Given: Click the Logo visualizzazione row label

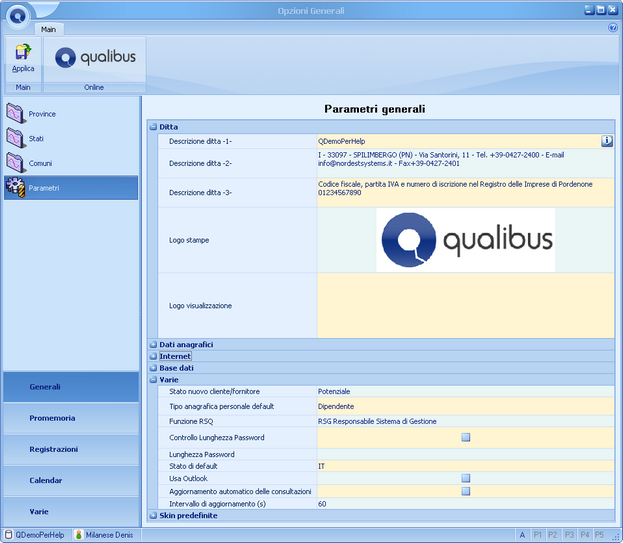Looking at the screenshot, I should pos(200,305).
